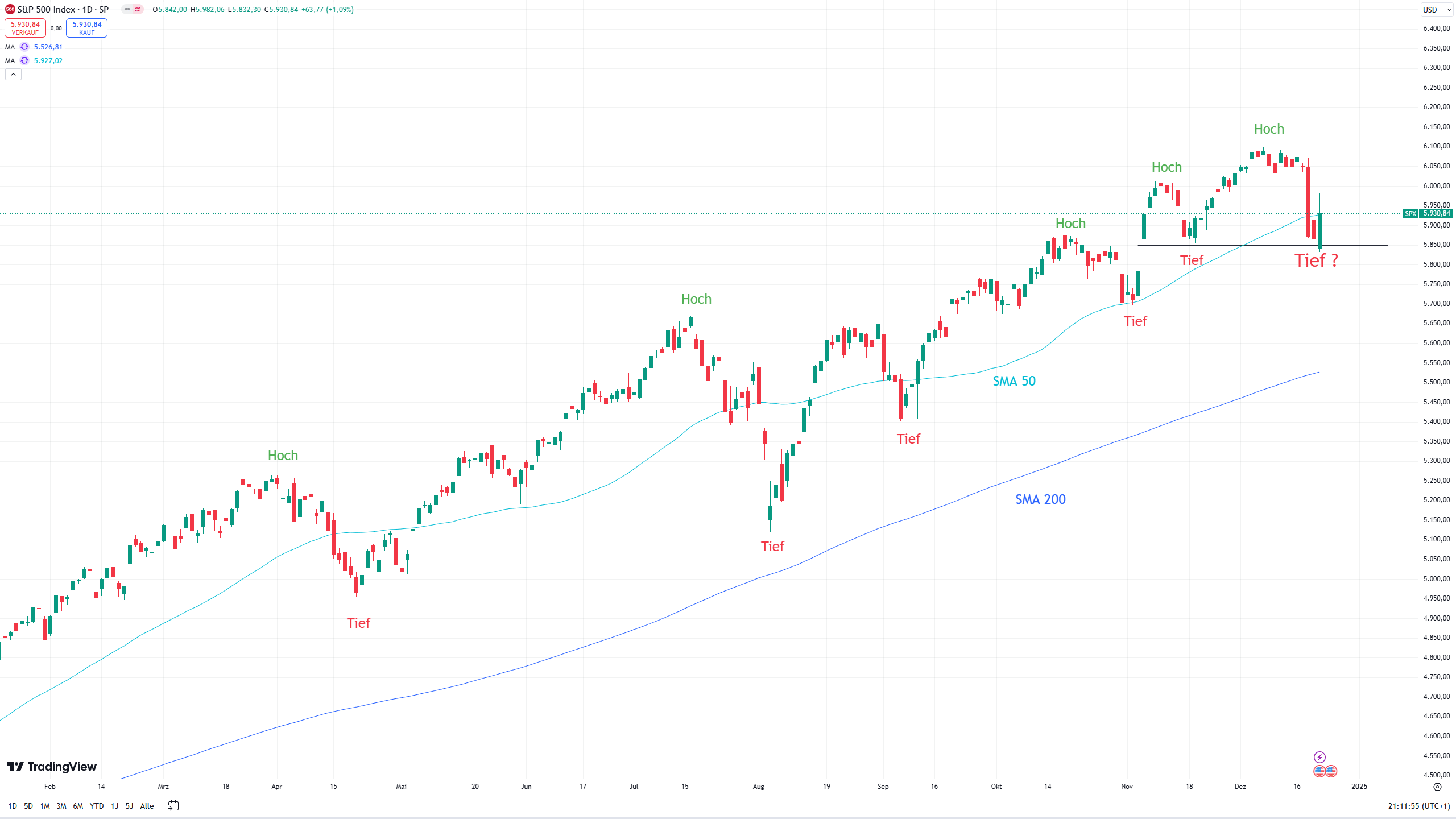The height and width of the screenshot is (819, 1456).
Task: Click the 6.000,00 price axis label
Action: (x=1436, y=186)
